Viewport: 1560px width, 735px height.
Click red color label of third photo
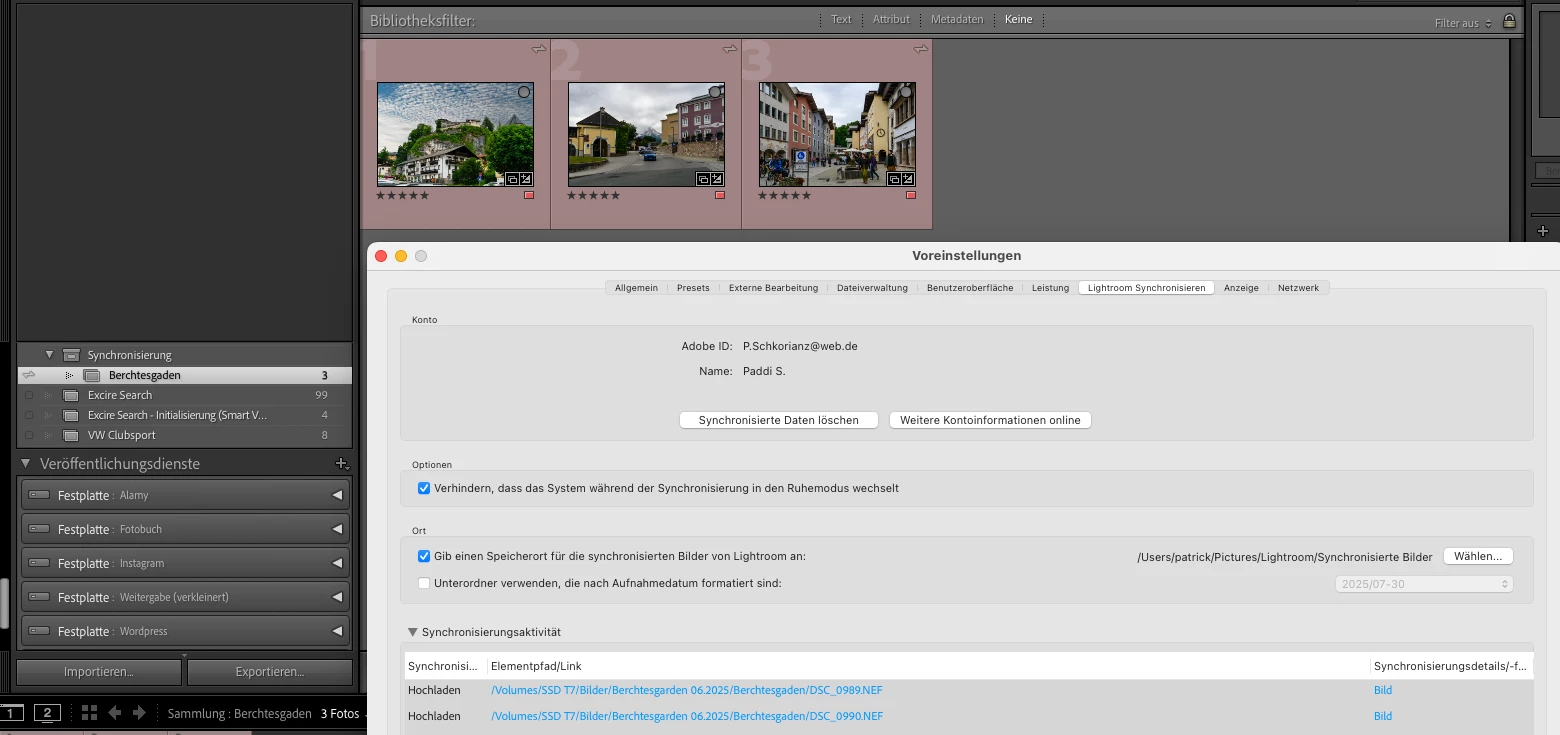[911, 195]
